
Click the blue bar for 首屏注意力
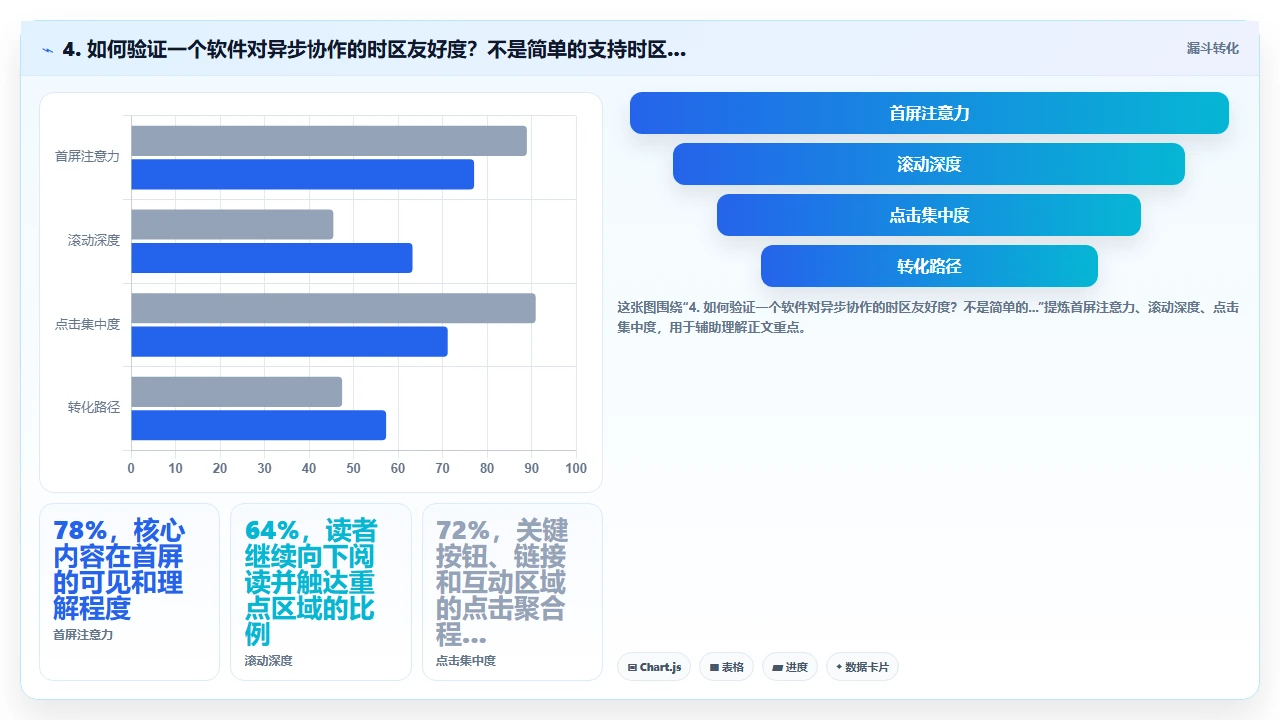point(302,174)
